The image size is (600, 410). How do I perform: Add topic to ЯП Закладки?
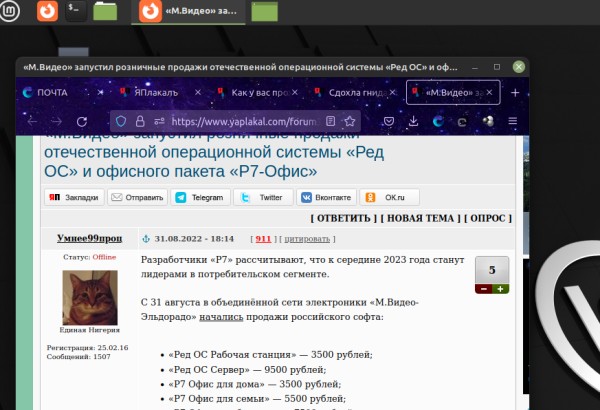[x=74, y=197]
